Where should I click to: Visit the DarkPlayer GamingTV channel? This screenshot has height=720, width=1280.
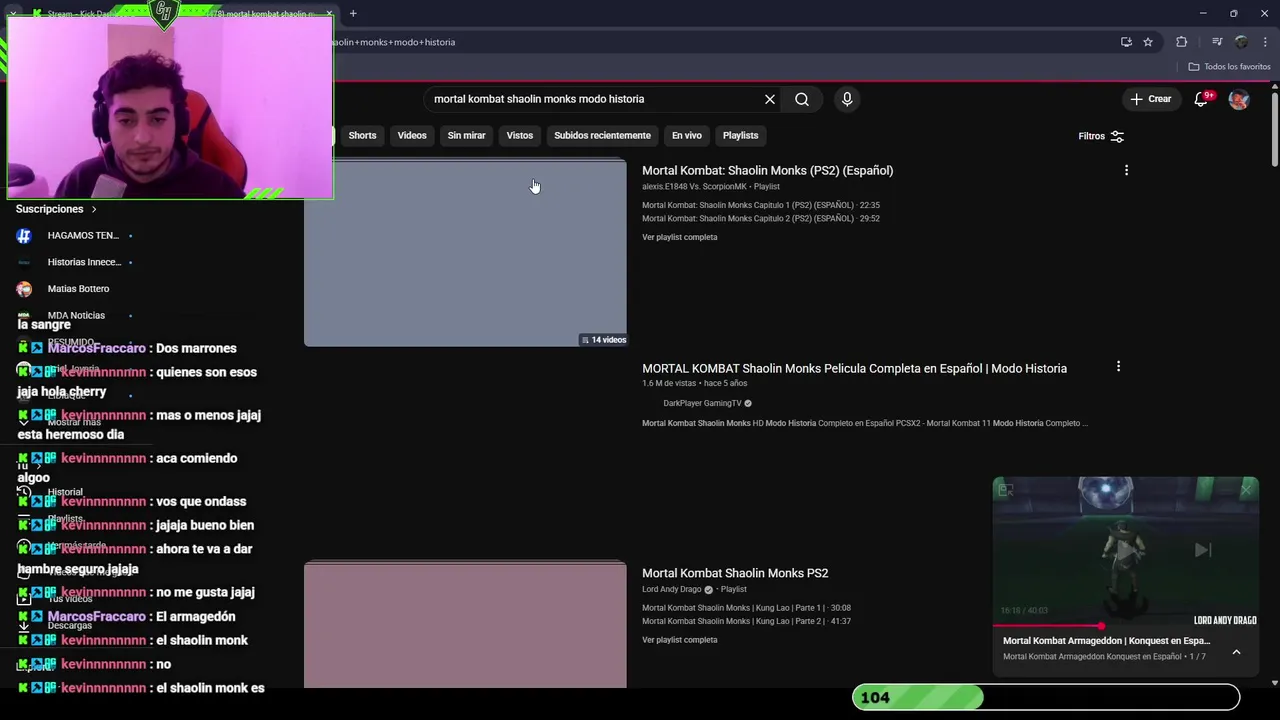coord(702,403)
